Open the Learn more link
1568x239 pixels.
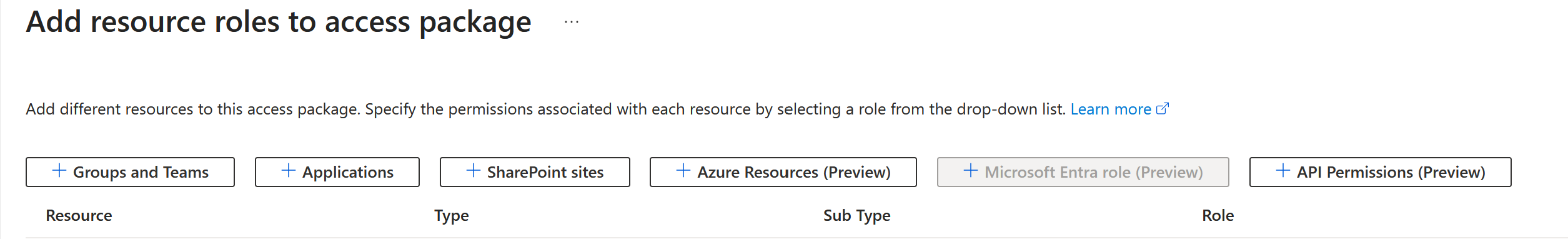1111,109
